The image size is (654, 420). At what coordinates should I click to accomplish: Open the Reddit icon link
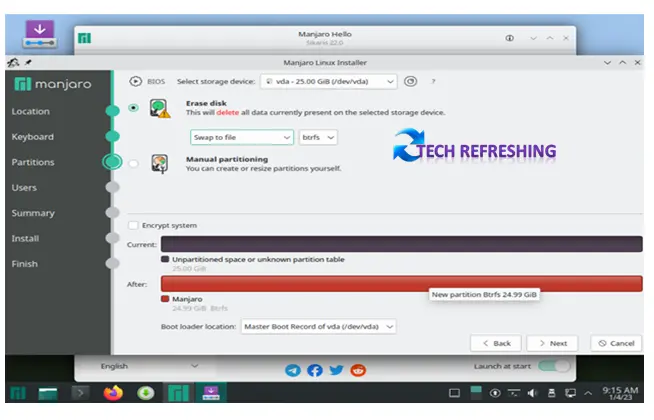coord(358,370)
